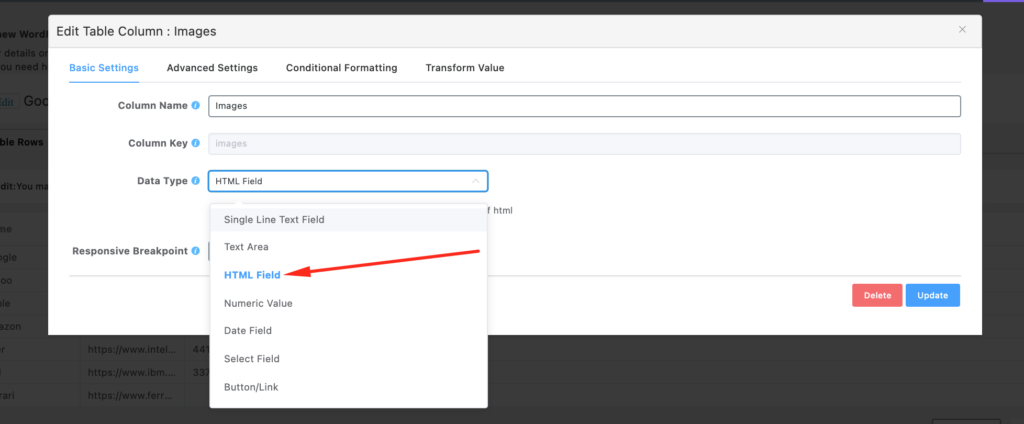Click the info icon beside Column Name
The height and width of the screenshot is (424, 1024).
195,105
